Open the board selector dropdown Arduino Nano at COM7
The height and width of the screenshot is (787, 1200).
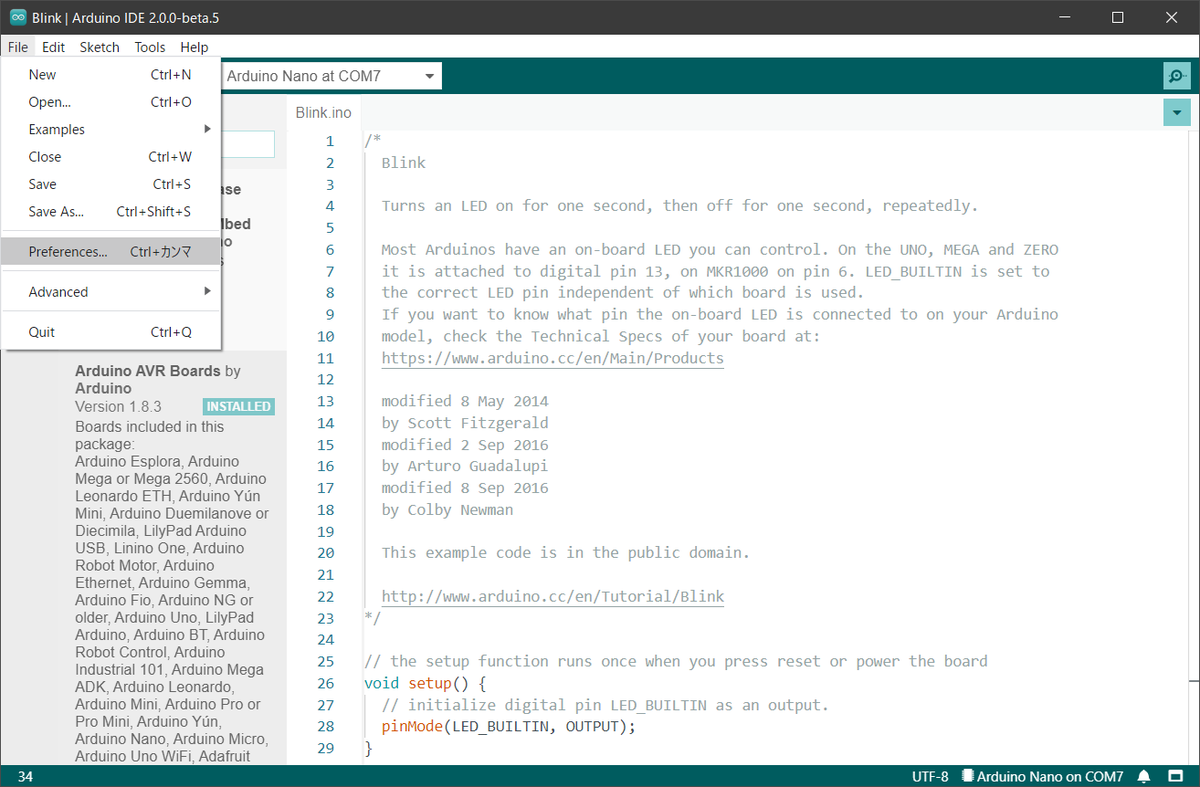coord(331,76)
